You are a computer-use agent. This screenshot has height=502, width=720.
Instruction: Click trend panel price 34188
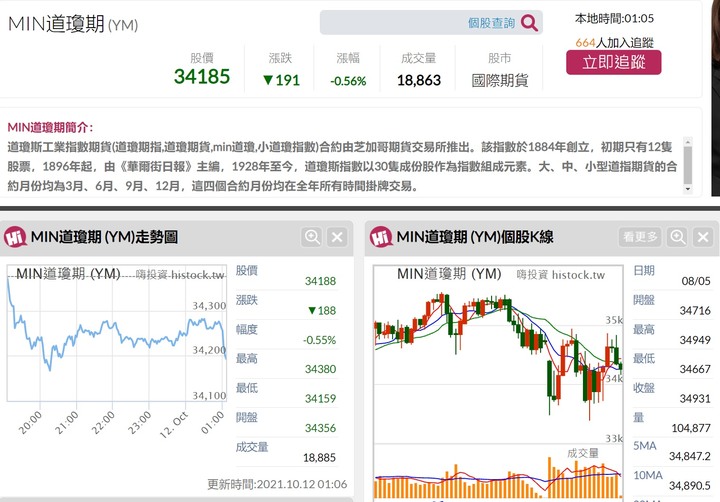(x=321, y=281)
